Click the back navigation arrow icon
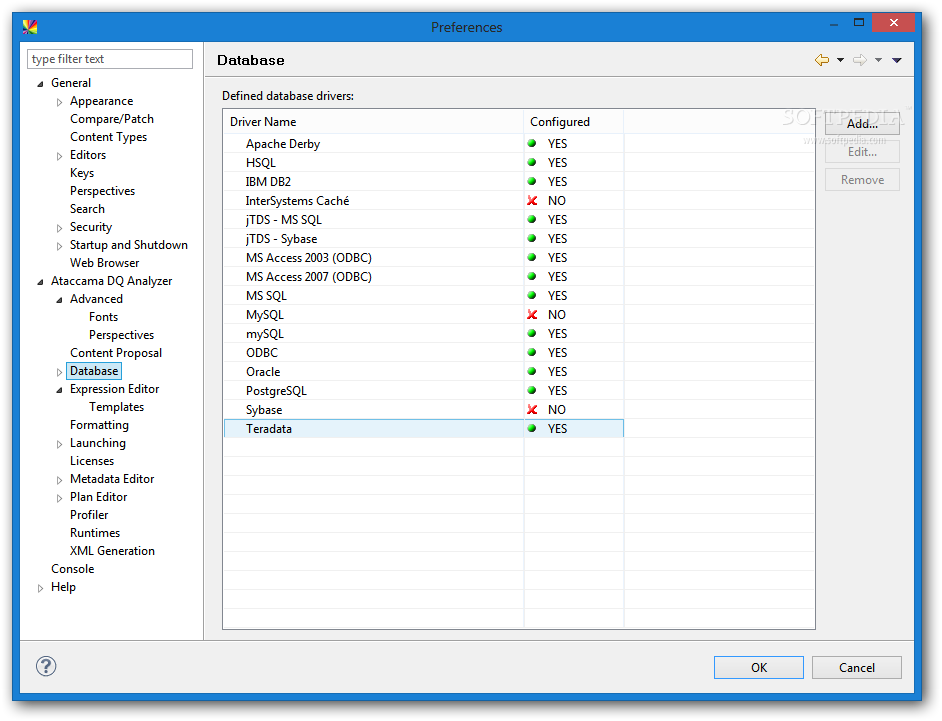The height and width of the screenshot is (721, 942). (x=821, y=60)
